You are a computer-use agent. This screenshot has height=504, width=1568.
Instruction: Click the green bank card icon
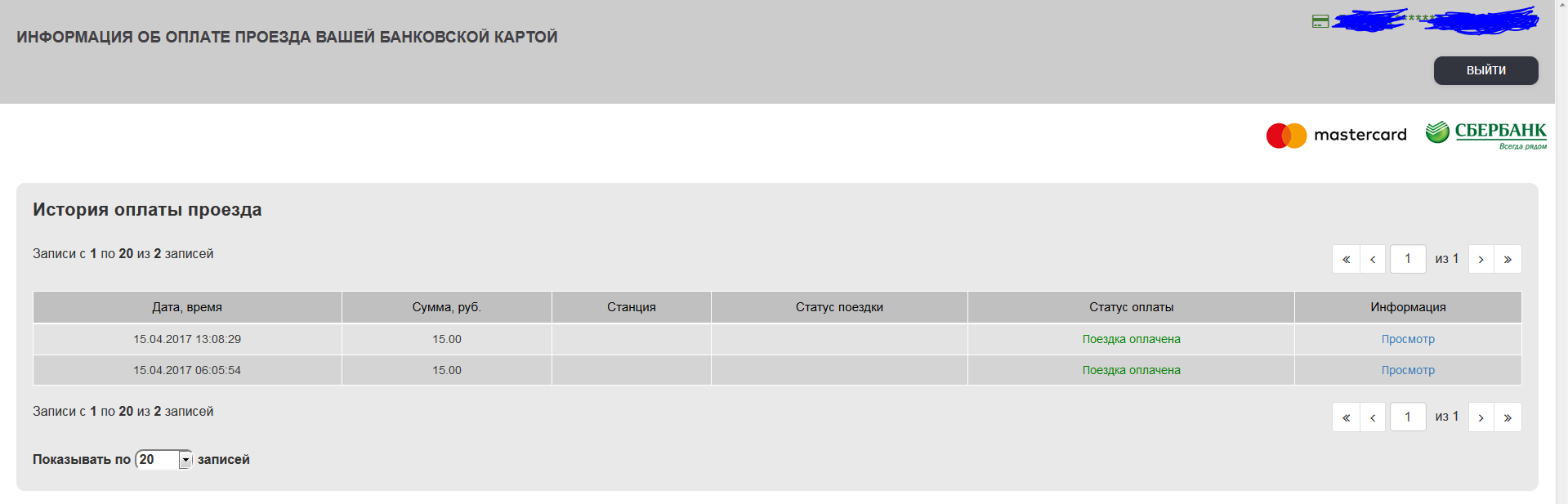click(x=1320, y=21)
